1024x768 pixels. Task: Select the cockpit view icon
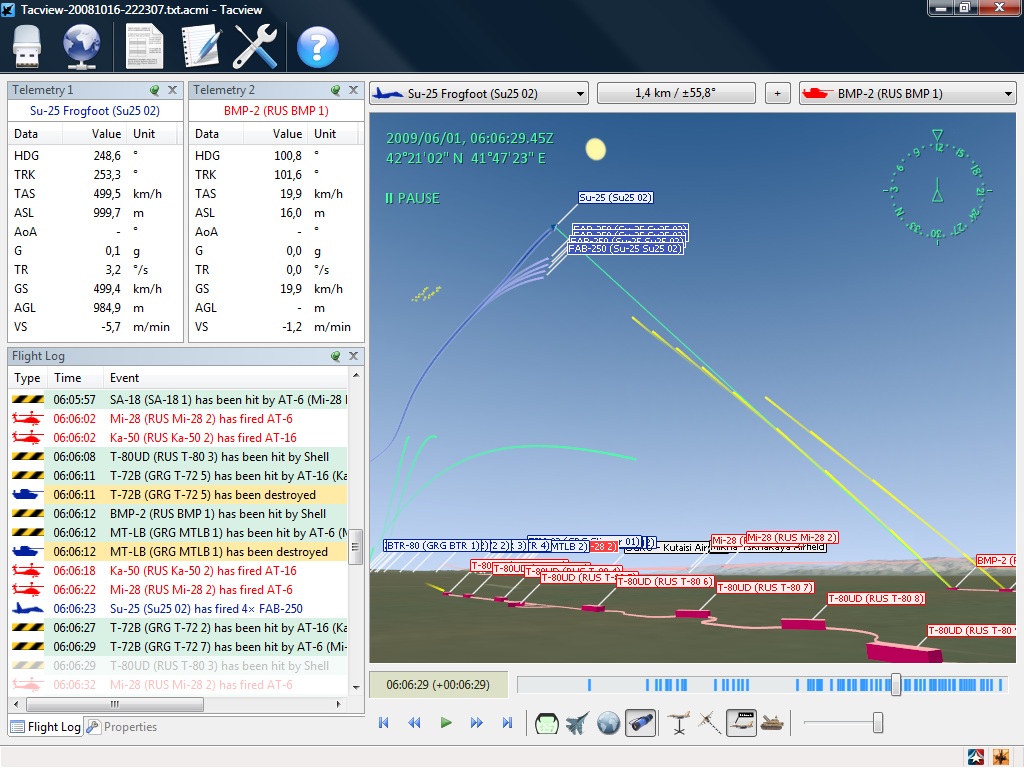547,723
